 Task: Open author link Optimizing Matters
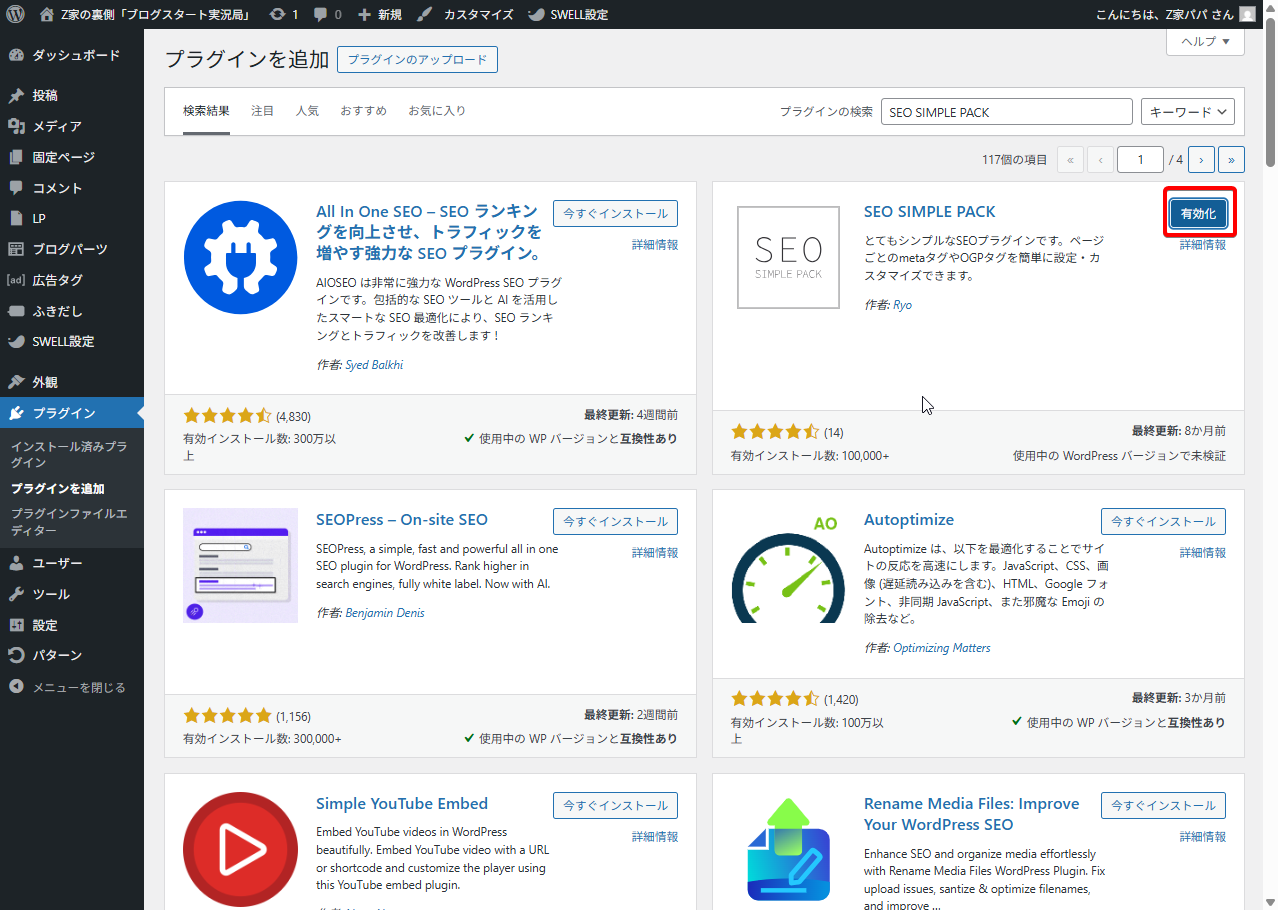pos(942,648)
